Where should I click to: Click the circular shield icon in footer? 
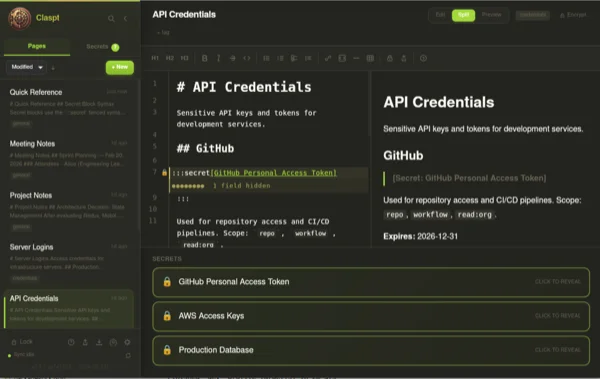pyautogui.click(x=113, y=342)
